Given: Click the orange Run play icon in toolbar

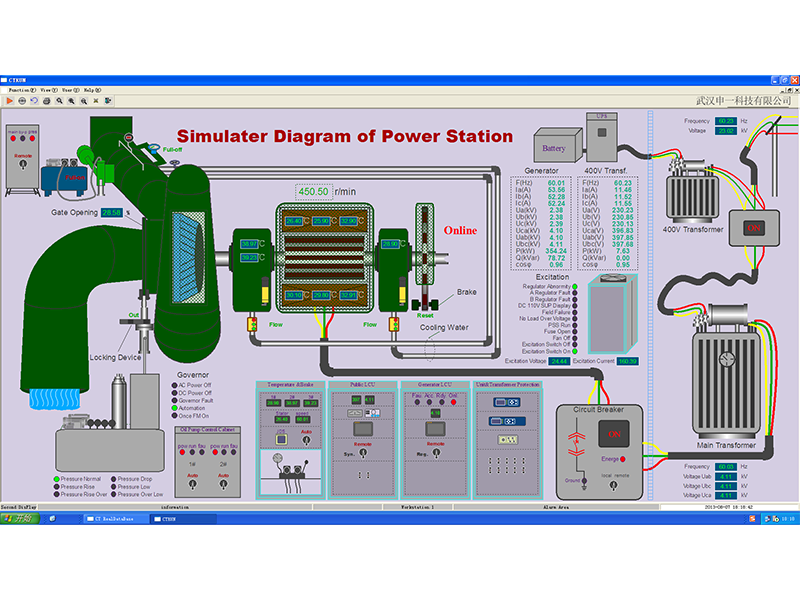Looking at the screenshot, I should 10,100.
